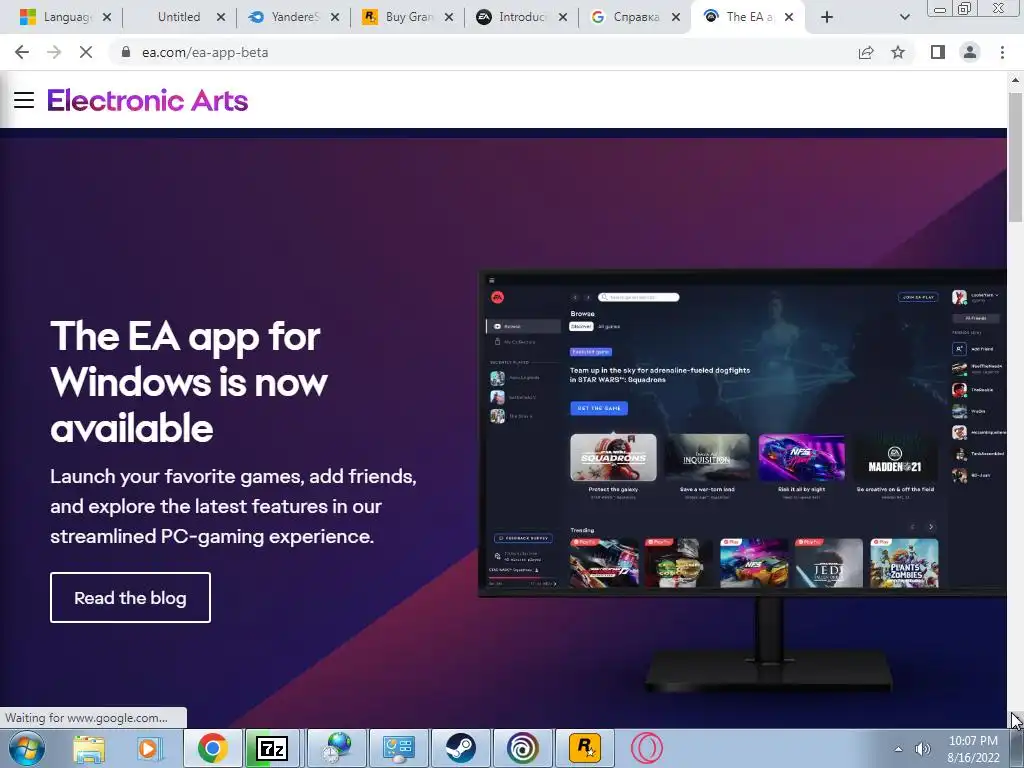Open a new browser tab
The width and height of the screenshot is (1024, 768).
click(827, 17)
